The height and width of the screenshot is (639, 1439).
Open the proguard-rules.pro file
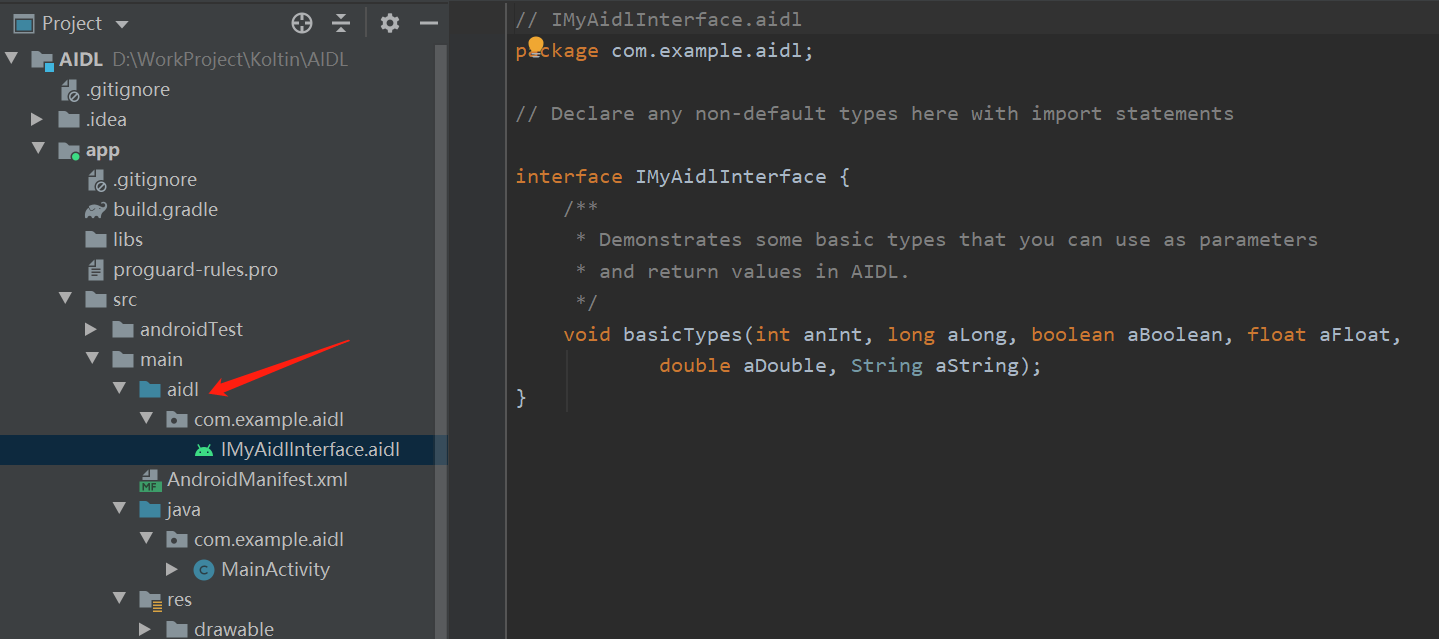(197, 269)
